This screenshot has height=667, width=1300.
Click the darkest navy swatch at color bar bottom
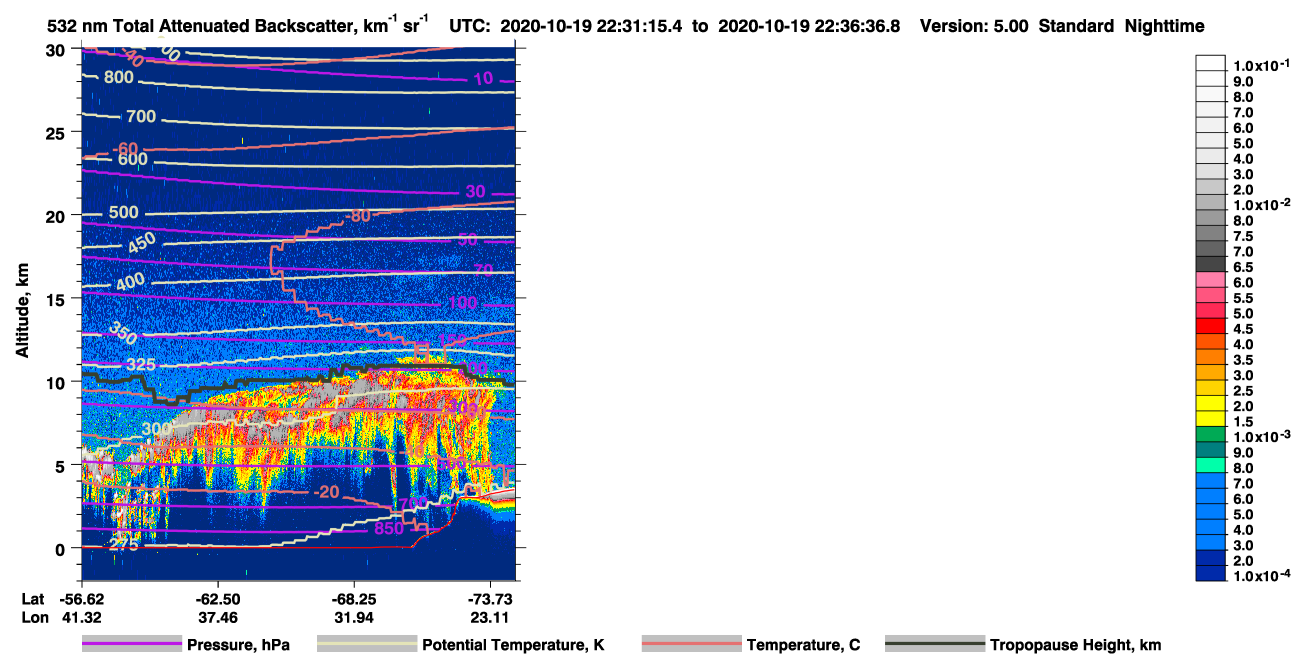[x=1210, y=573]
